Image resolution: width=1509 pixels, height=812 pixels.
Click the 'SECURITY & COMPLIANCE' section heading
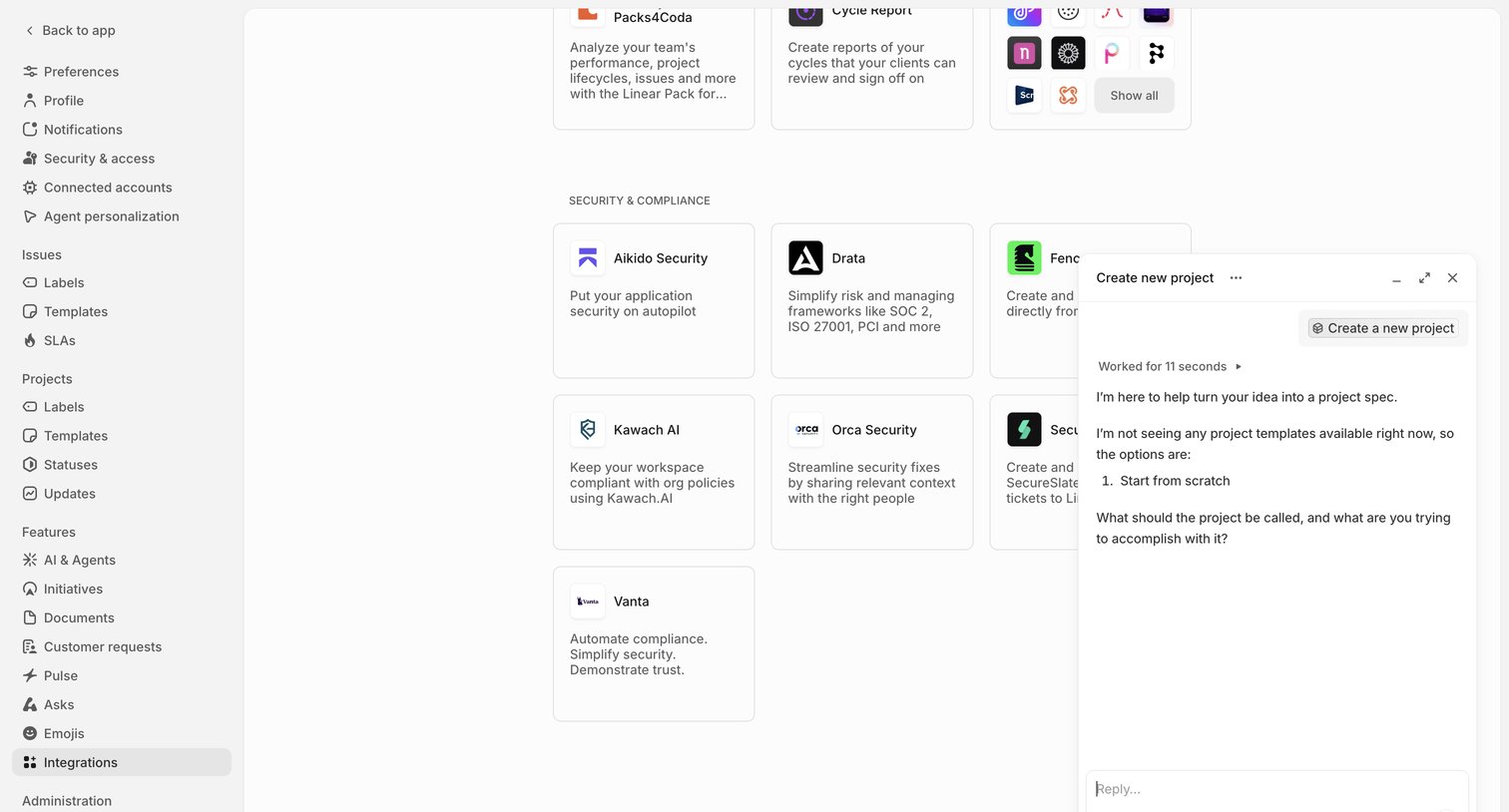tap(640, 201)
